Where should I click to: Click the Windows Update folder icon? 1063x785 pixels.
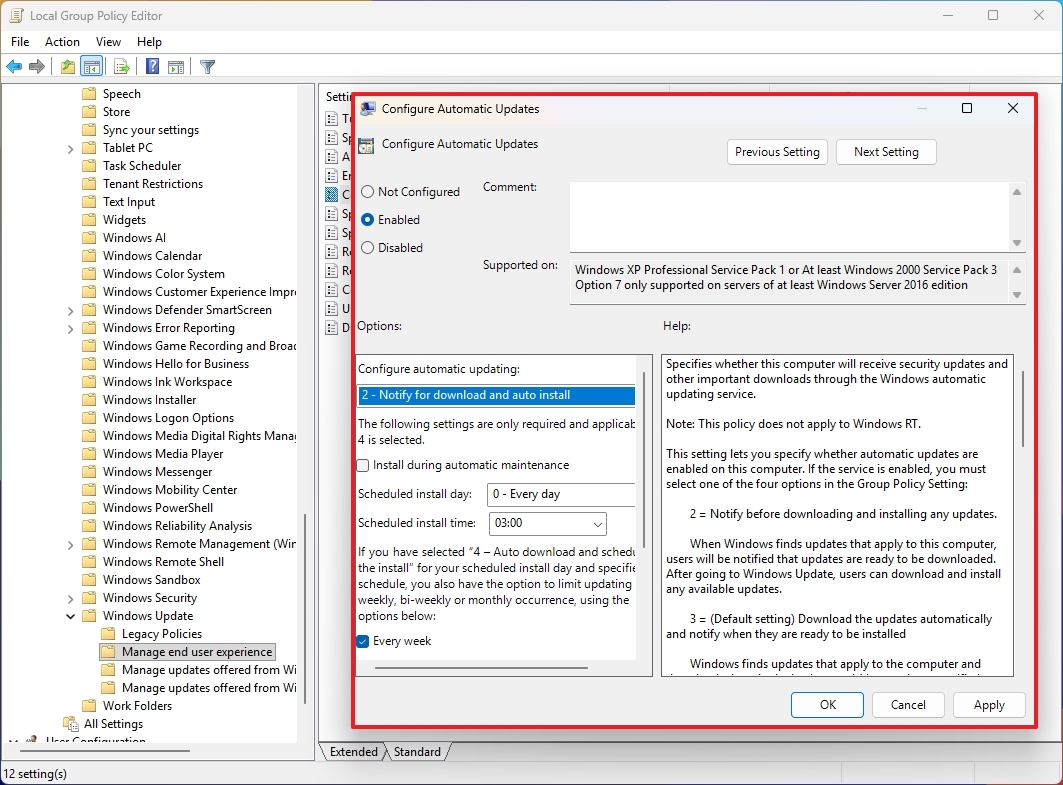(x=88, y=615)
